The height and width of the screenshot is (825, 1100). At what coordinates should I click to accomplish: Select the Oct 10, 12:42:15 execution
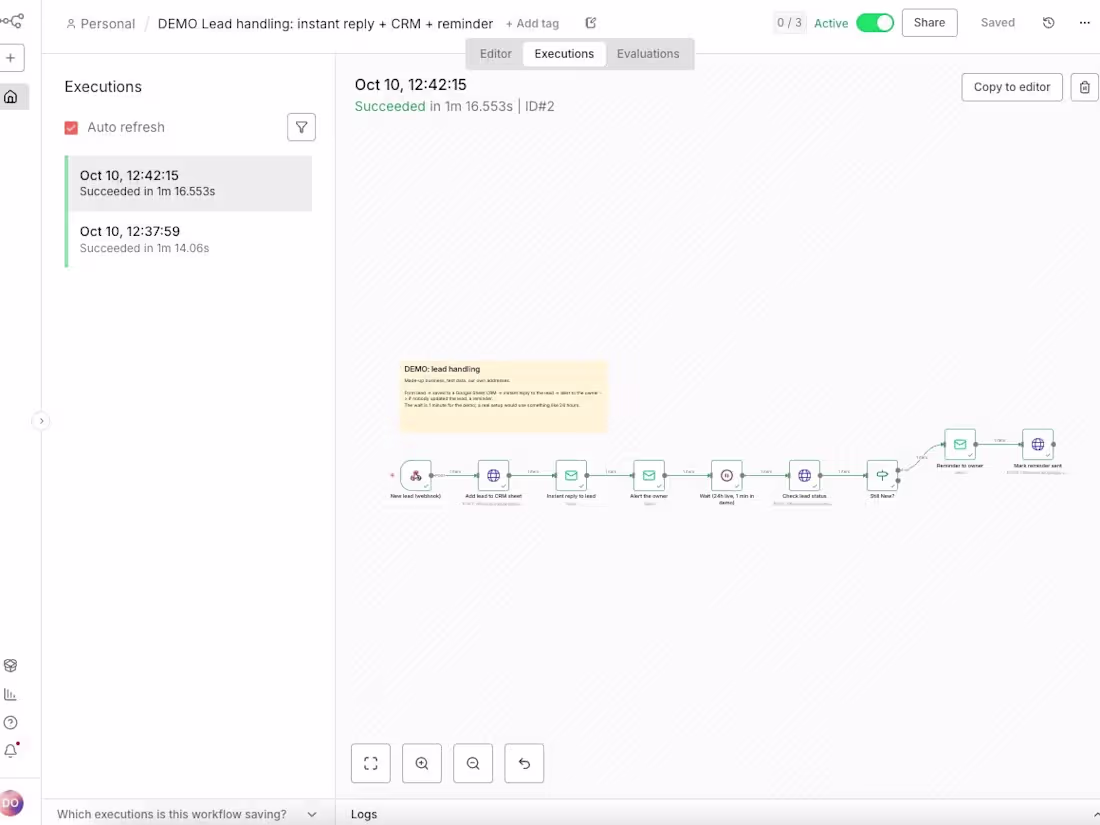coord(189,183)
